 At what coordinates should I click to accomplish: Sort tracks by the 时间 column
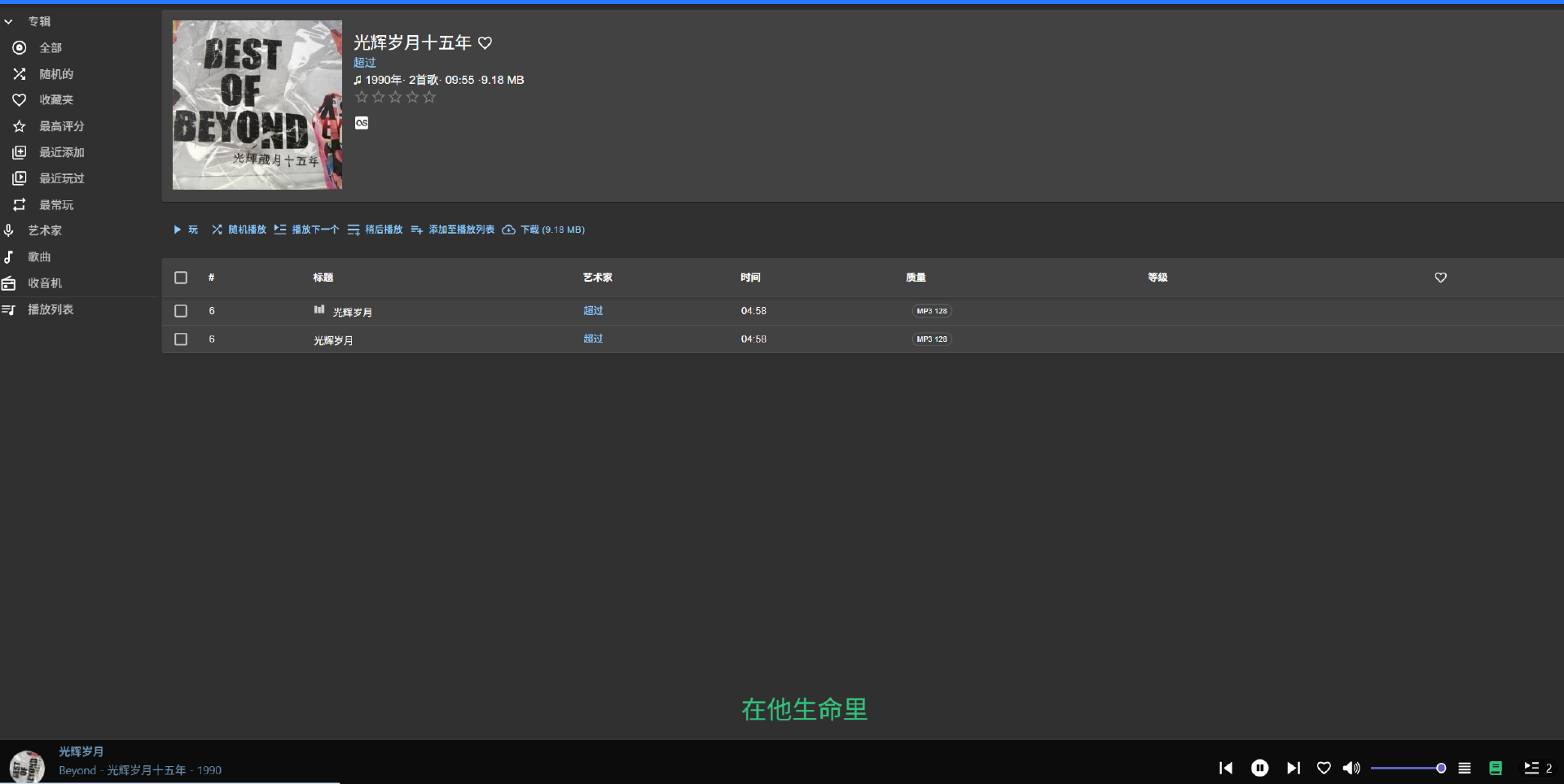pos(750,278)
